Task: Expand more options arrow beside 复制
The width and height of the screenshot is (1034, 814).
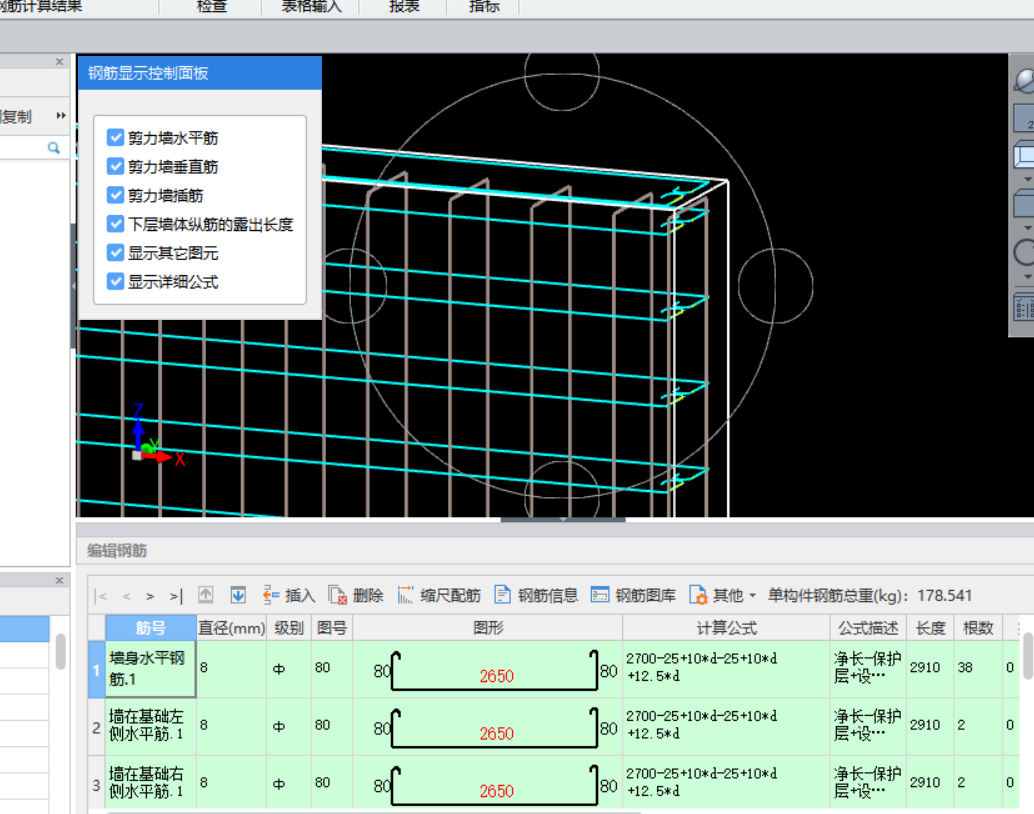Action: 61,115
